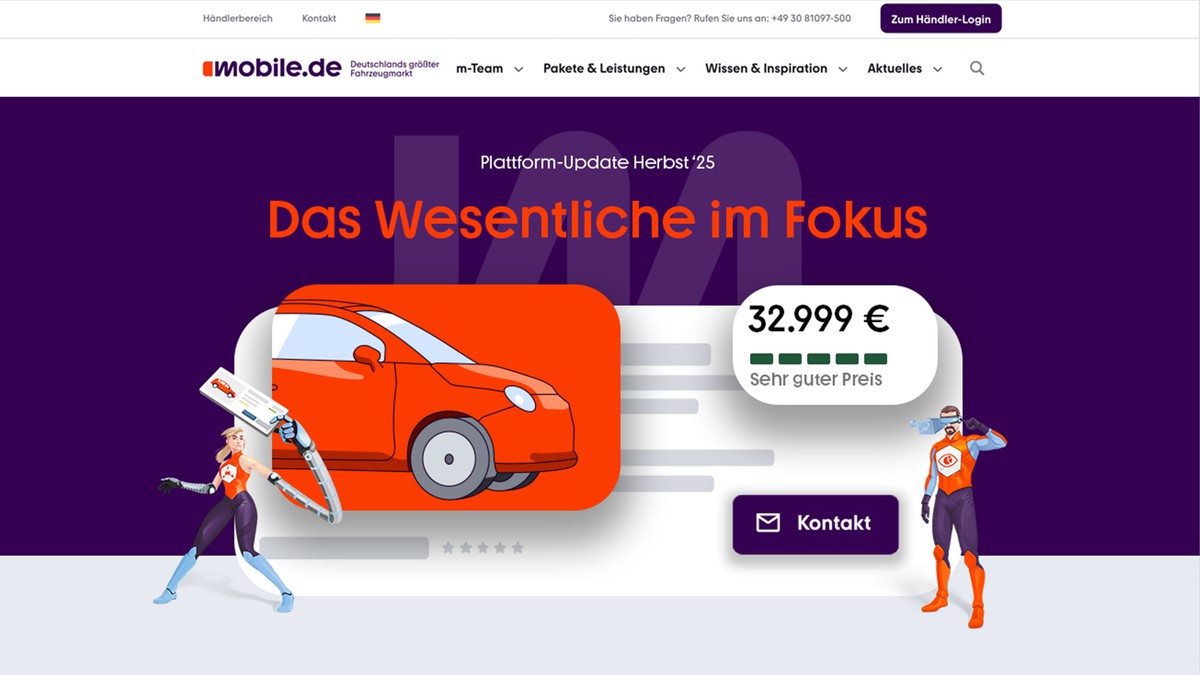The height and width of the screenshot is (675, 1200).
Task: Open the Pakete & Leistungen menu
Action: click(x=604, y=68)
